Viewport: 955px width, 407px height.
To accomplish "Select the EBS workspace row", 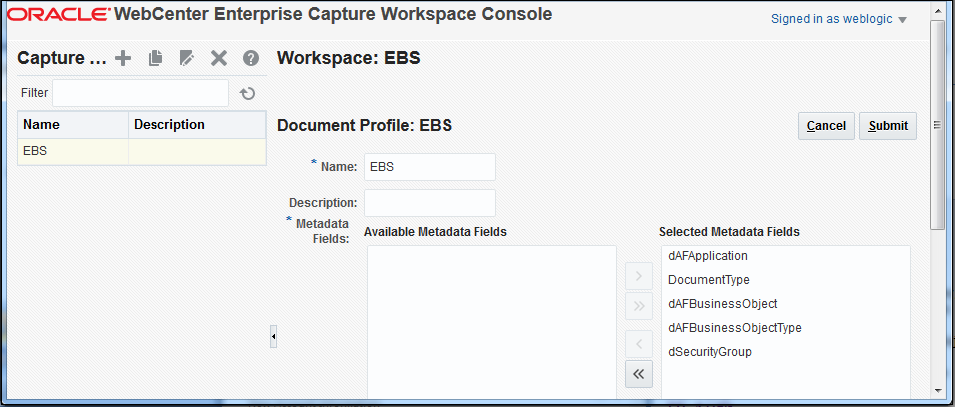I will (x=141, y=151).
